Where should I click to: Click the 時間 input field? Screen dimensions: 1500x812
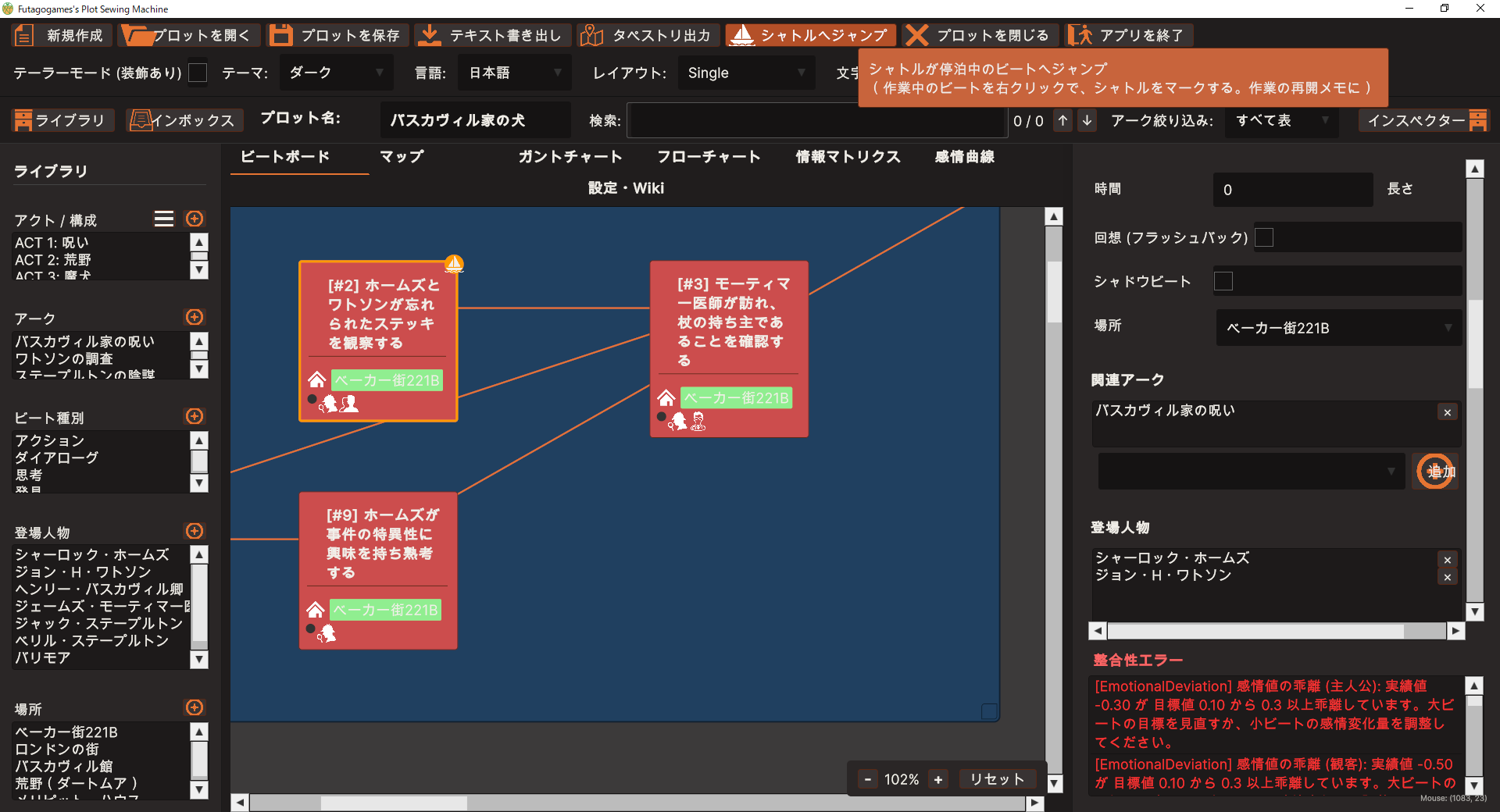[1292, 190]
